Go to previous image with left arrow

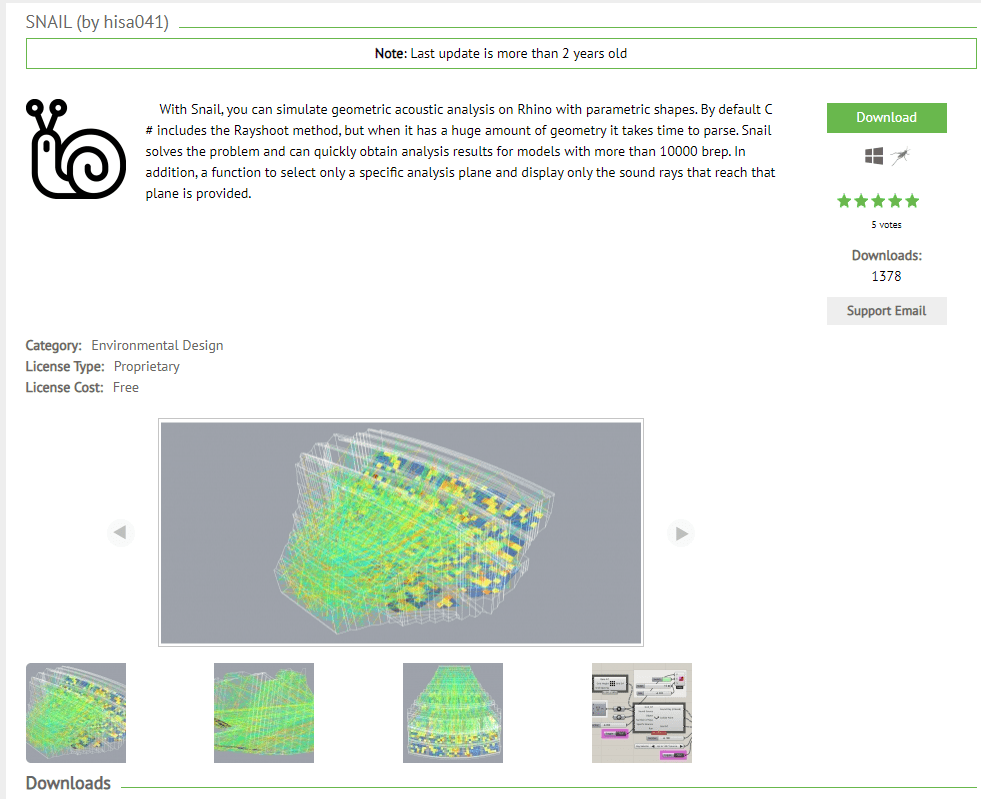click(120, 533)
